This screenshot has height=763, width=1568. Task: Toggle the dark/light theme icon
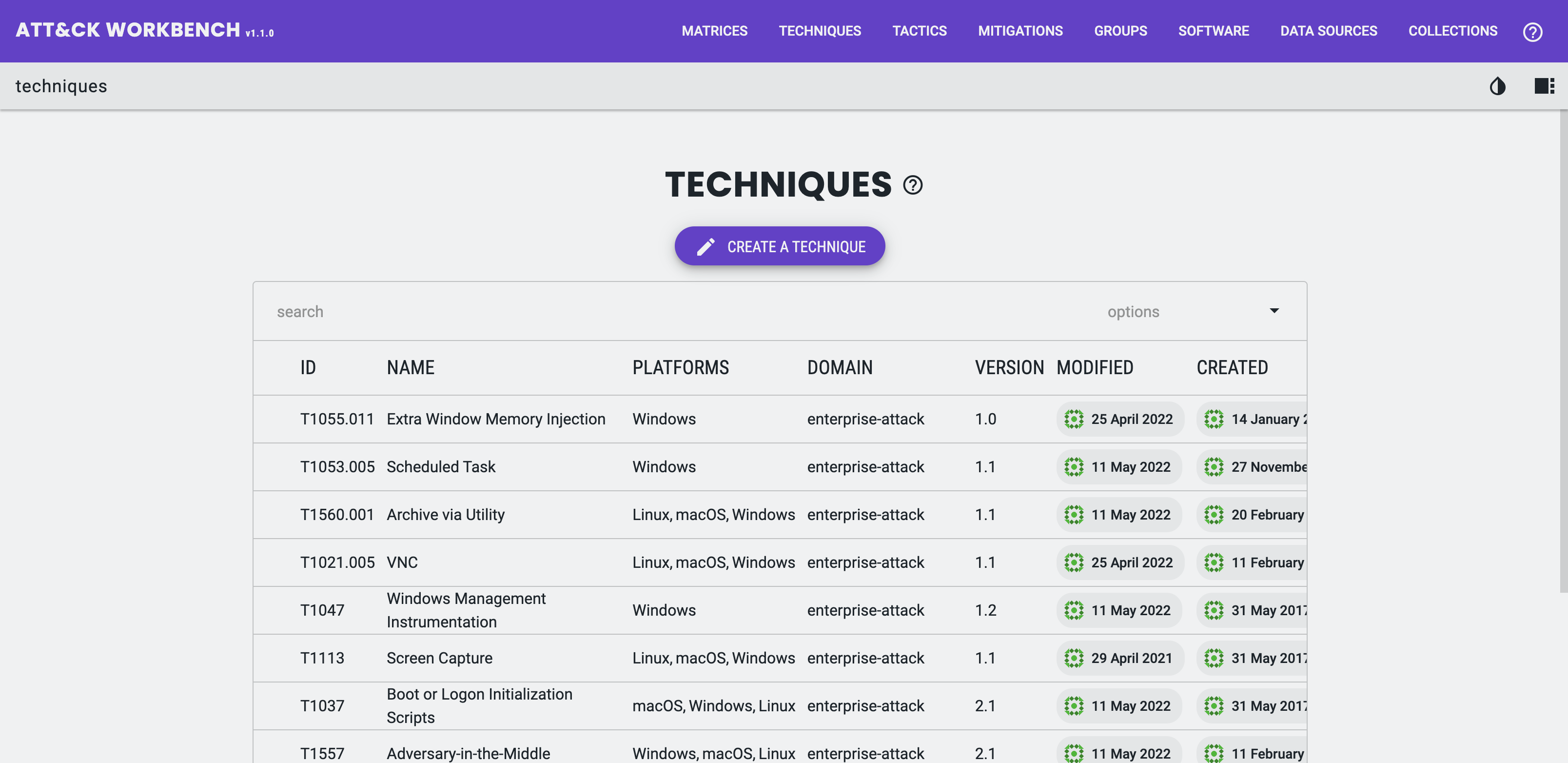tap(1497, 86)
